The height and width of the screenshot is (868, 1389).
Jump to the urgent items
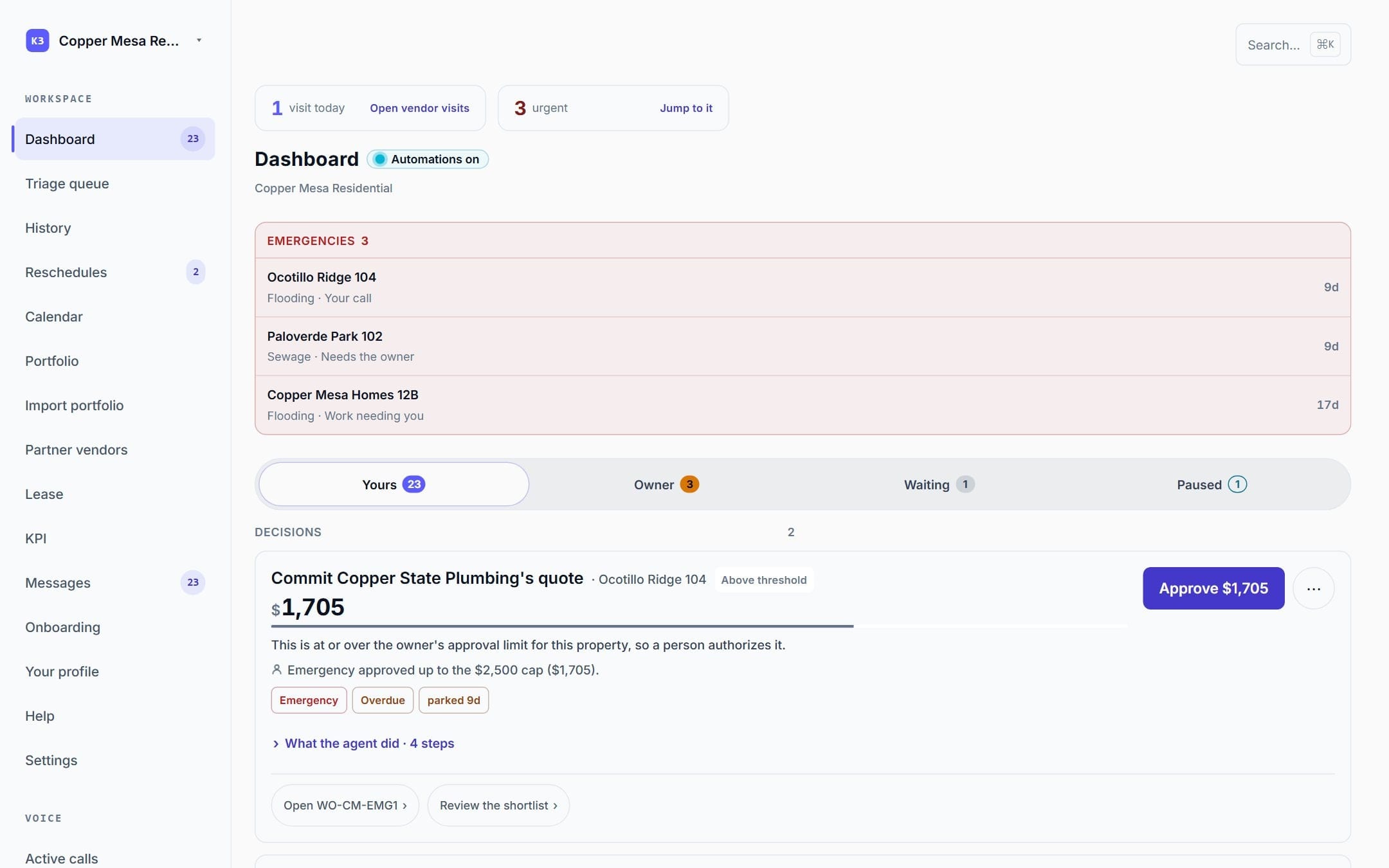pos(686,108)
